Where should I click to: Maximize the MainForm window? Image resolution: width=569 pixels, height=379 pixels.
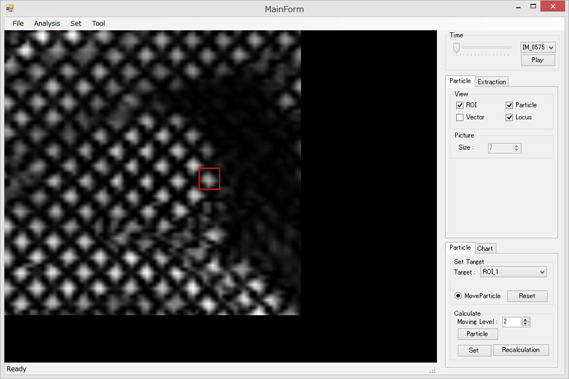pyautogui.click(x=533, y=7)
